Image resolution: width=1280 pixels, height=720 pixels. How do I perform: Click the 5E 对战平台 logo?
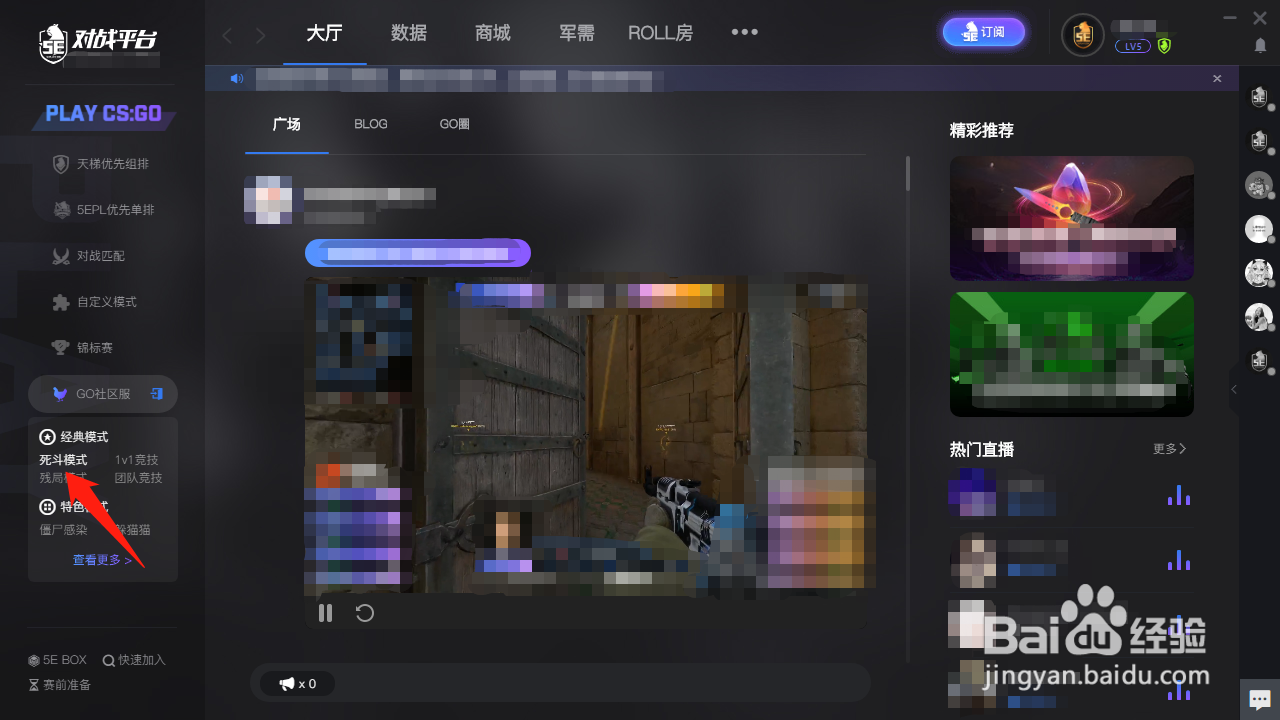point(98,42)
